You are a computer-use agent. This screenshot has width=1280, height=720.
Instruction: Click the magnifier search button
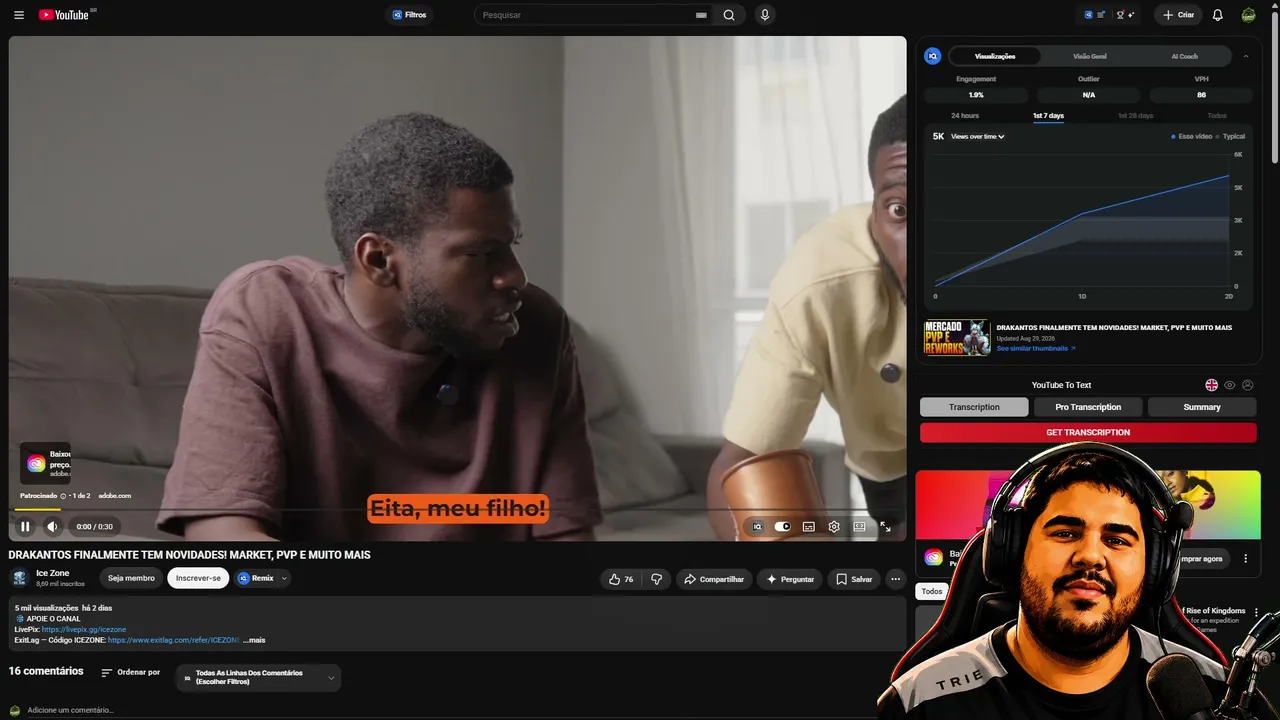[x=729, y=15]
